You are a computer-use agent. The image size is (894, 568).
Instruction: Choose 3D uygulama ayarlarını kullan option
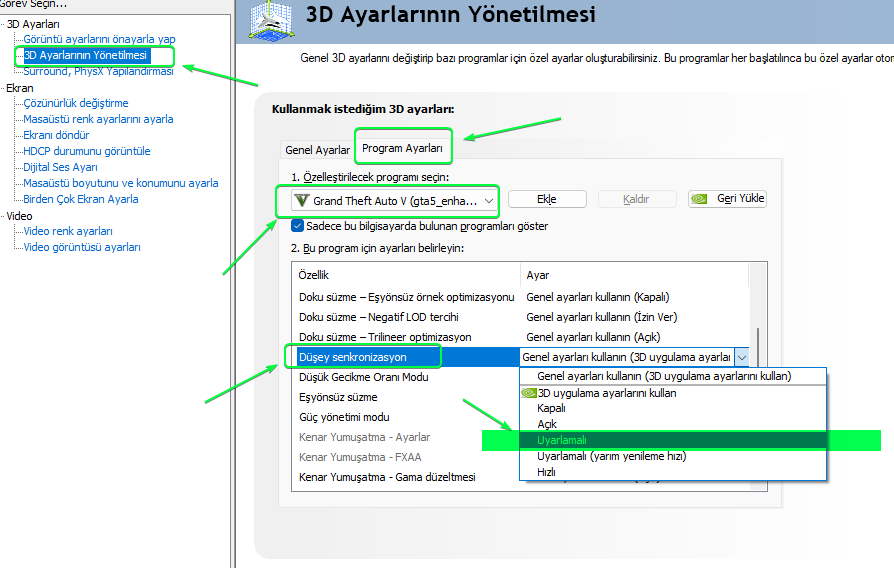tap(673, 393)
